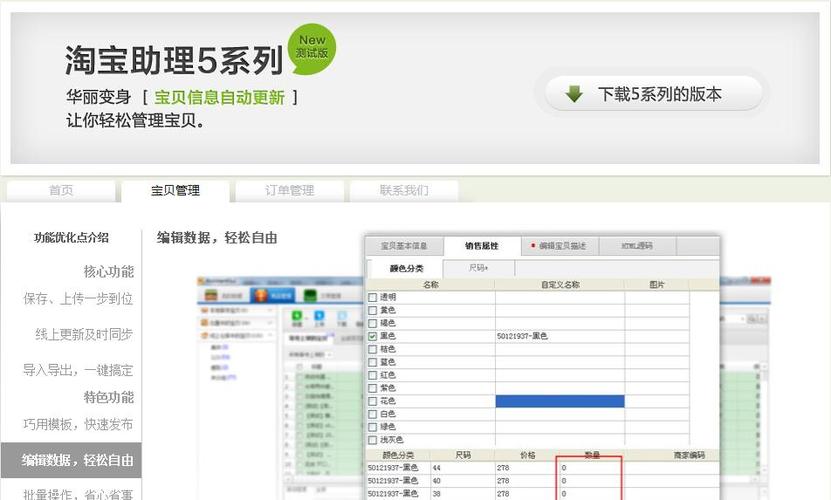Switch to the 宝贝基本信息 dialog tab
The image size is (831, 500).
404,246
